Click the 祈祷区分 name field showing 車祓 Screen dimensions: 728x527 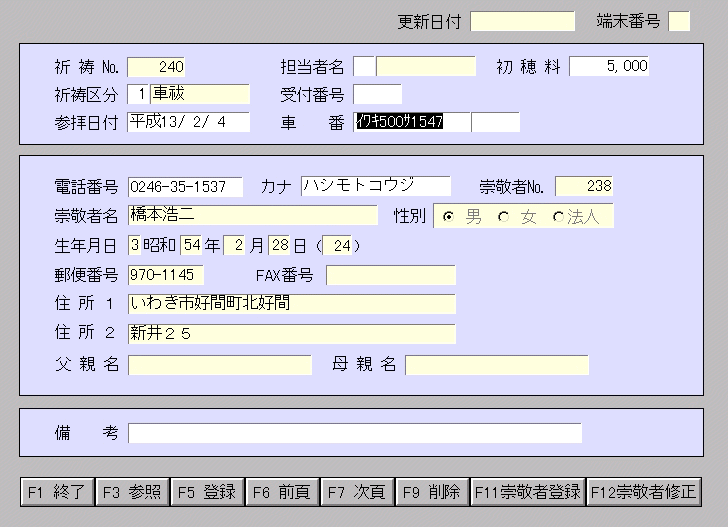pos(200,94)
